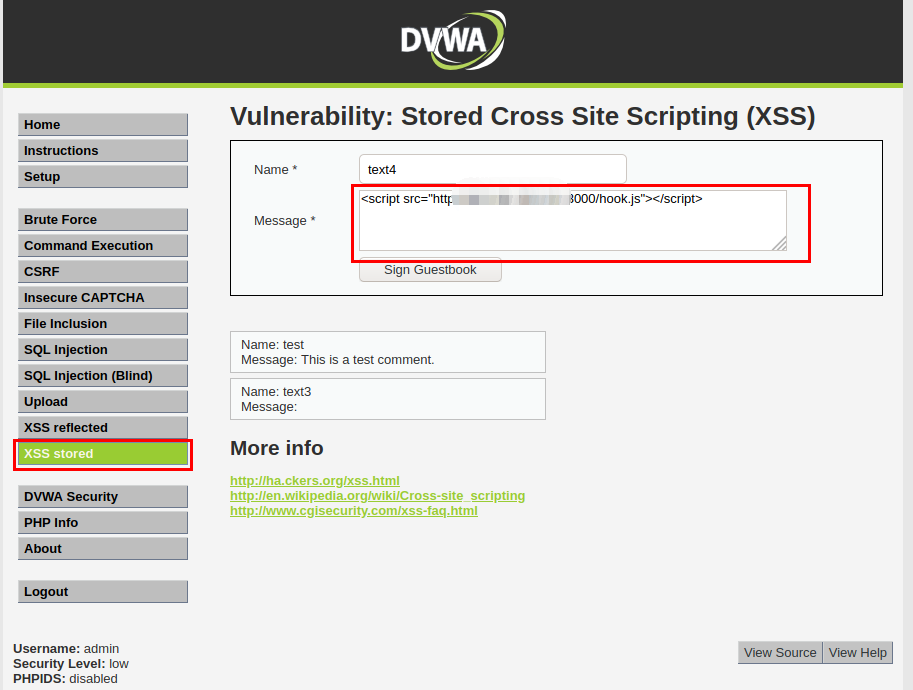Click the 'Security Level: low' status text
The image size is (913, 690).
pyautogui.click(x=70, y=664)
